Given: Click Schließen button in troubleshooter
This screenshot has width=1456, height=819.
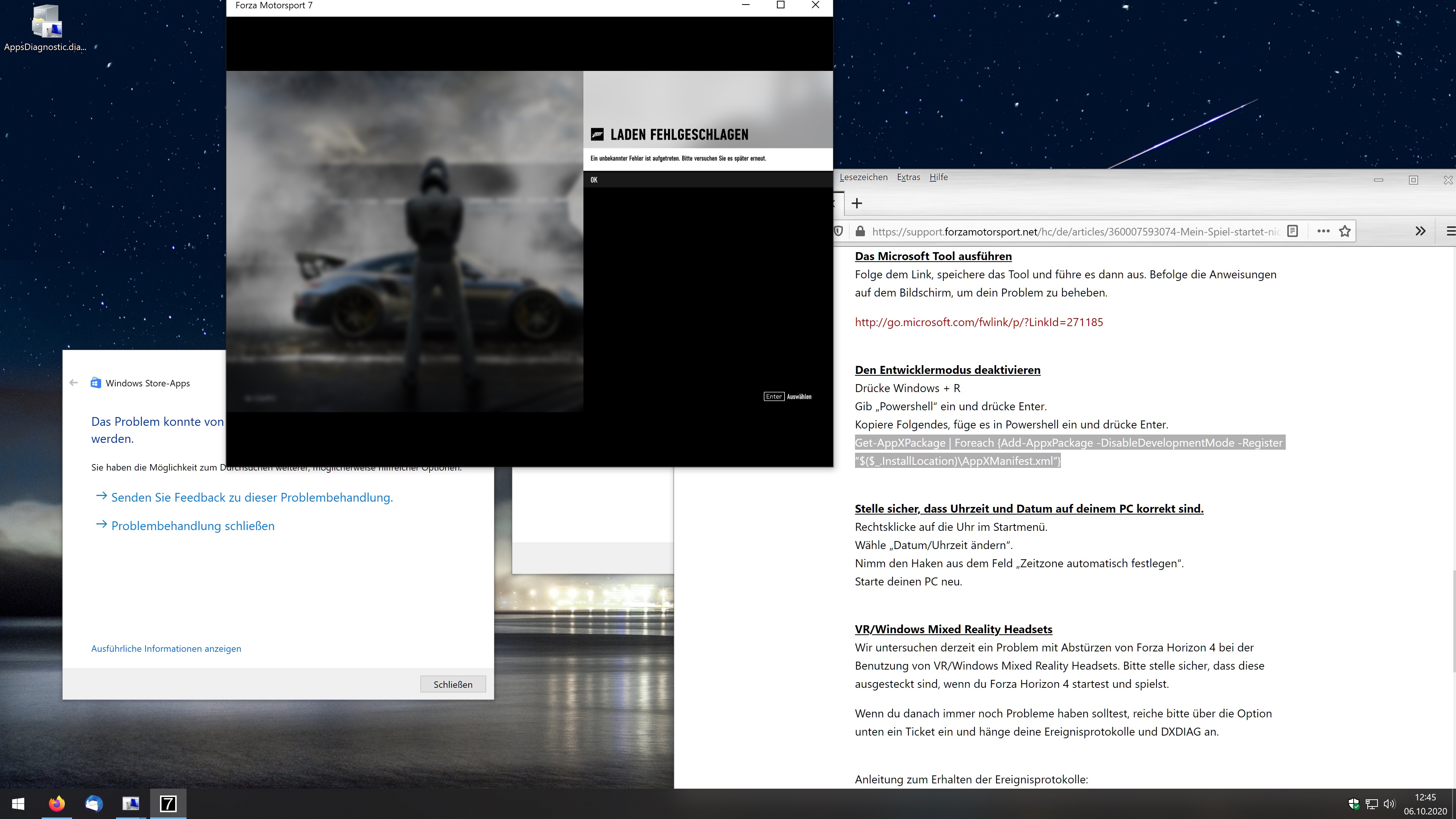Looking at the screenshot, I should (x=453, y=684).
